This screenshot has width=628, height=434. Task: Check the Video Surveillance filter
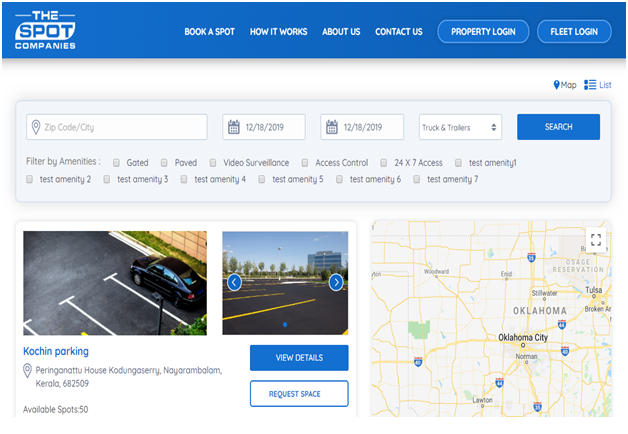coord(214,162)
